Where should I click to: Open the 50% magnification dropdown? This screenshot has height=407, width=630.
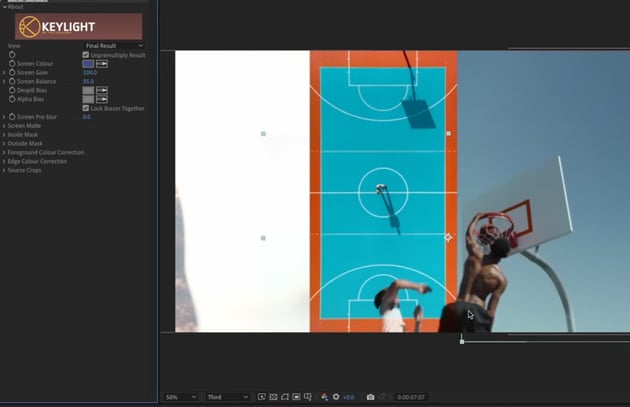coord(181,397)
